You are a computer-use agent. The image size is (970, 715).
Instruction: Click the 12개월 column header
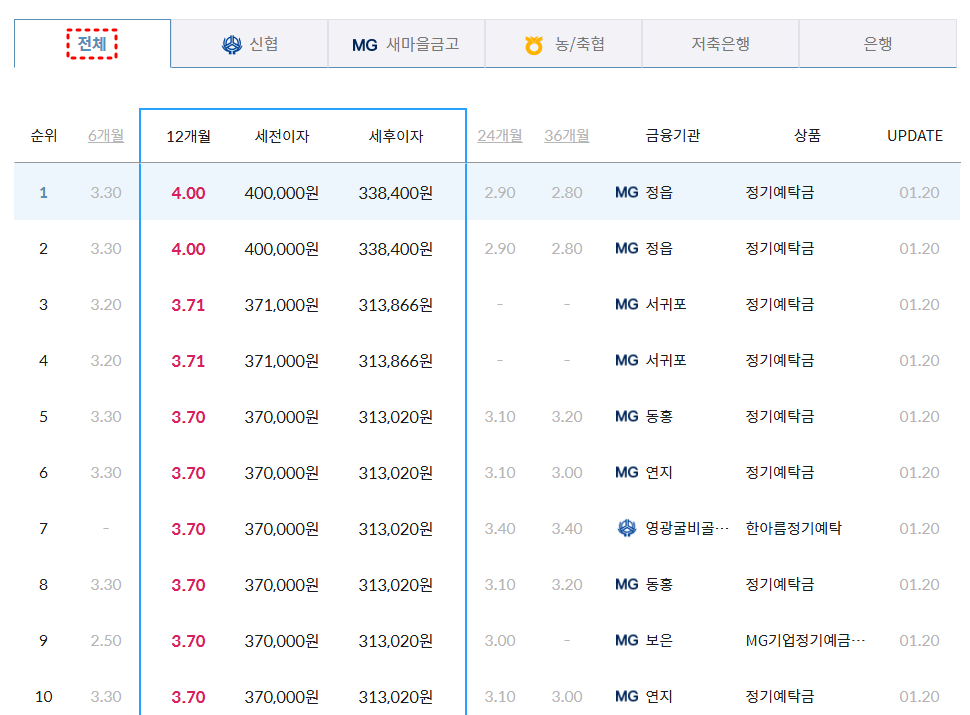(x=188, y=136)
